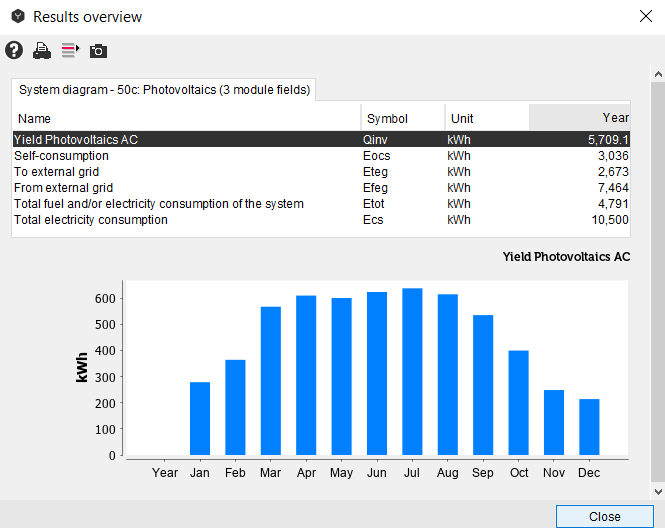Close the Results overview window with X
This screenshot has height=528, width=665.
(x=645, y=16)
